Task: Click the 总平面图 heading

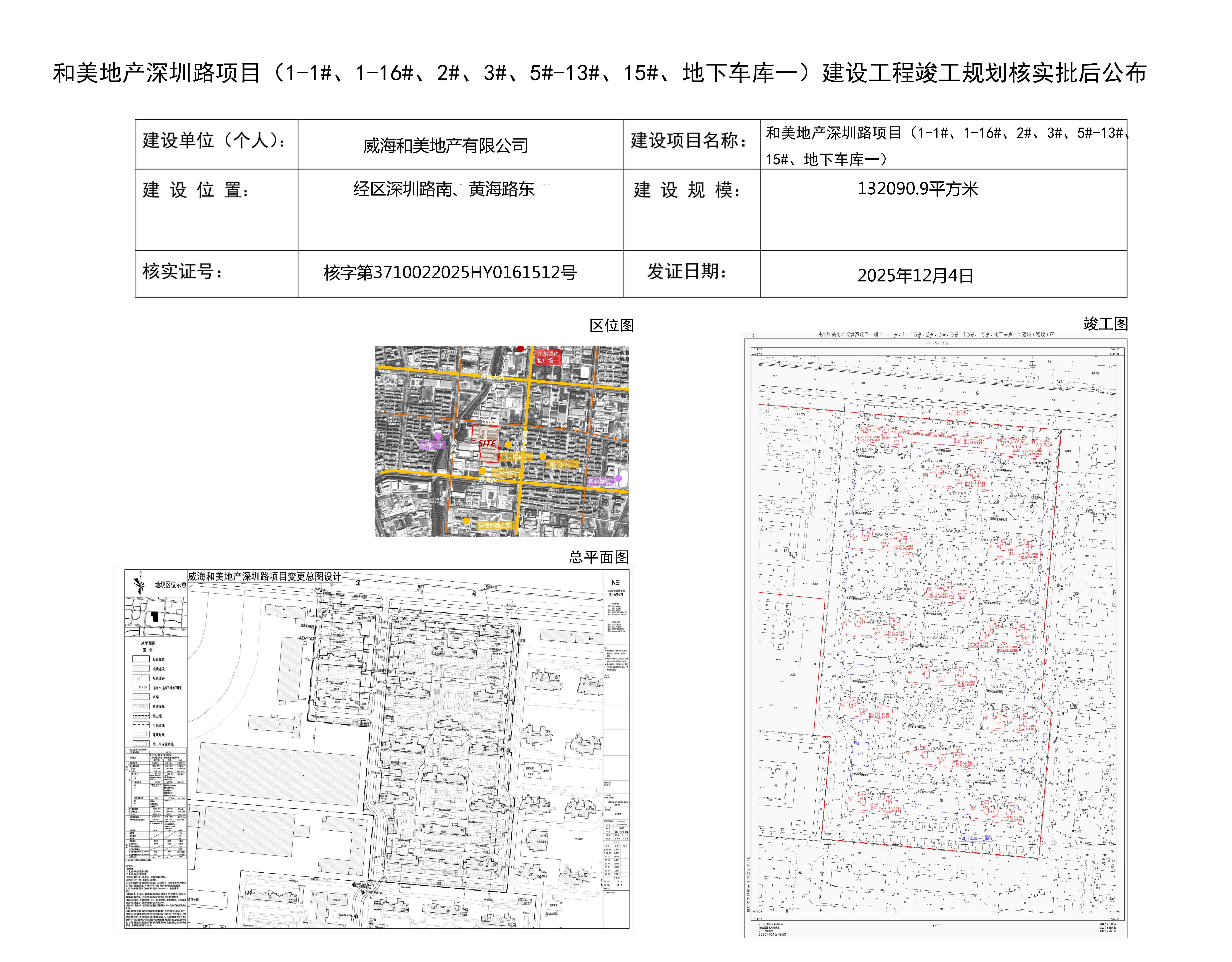Action: (598, 557)
